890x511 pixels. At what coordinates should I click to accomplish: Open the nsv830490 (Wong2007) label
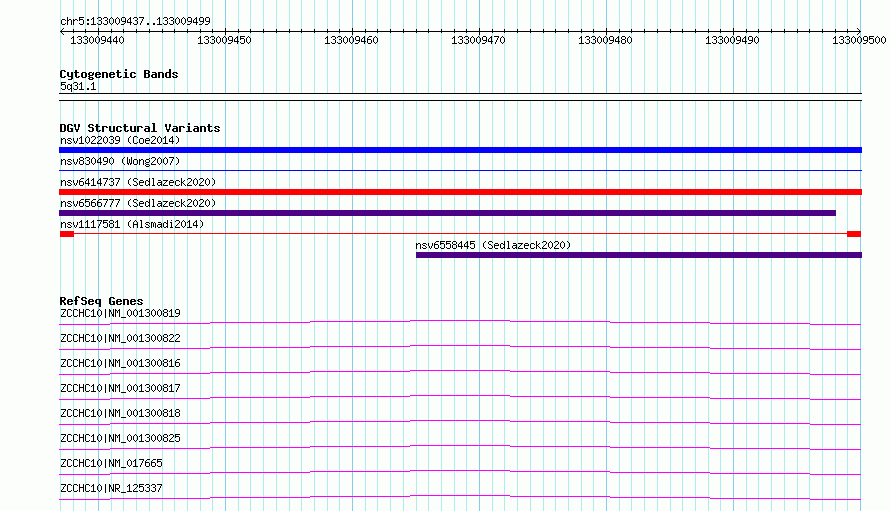tap(120, 161)
